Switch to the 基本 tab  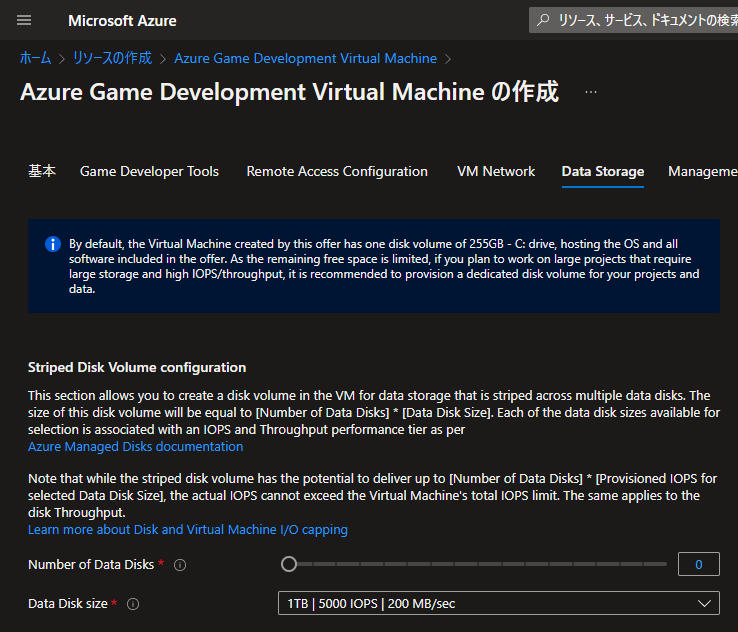(x=42, y=171)
